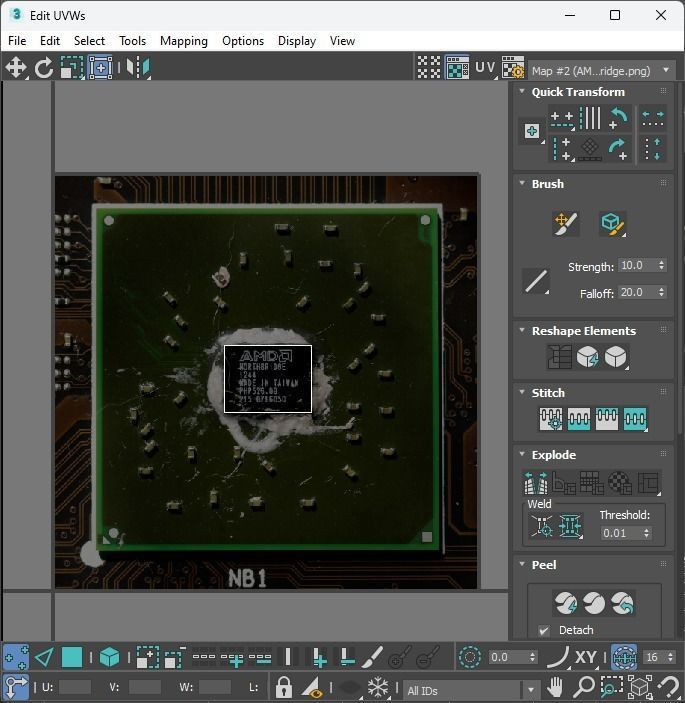Click the Strength value field
Image resolution: width=685 pixels, height=703 pixels.
pyautogui.click(x=637, y=265)
